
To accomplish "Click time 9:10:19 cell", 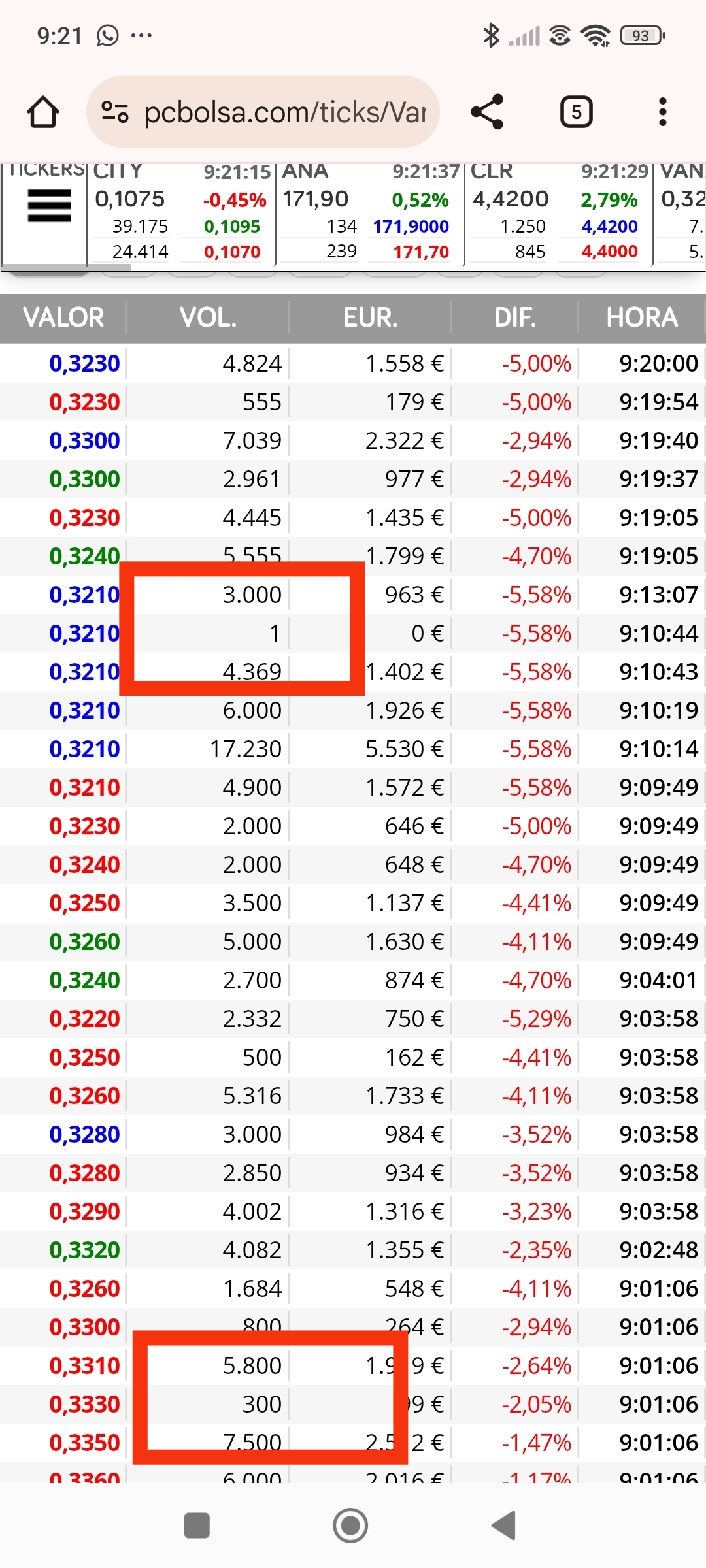I will coord(658,710).
